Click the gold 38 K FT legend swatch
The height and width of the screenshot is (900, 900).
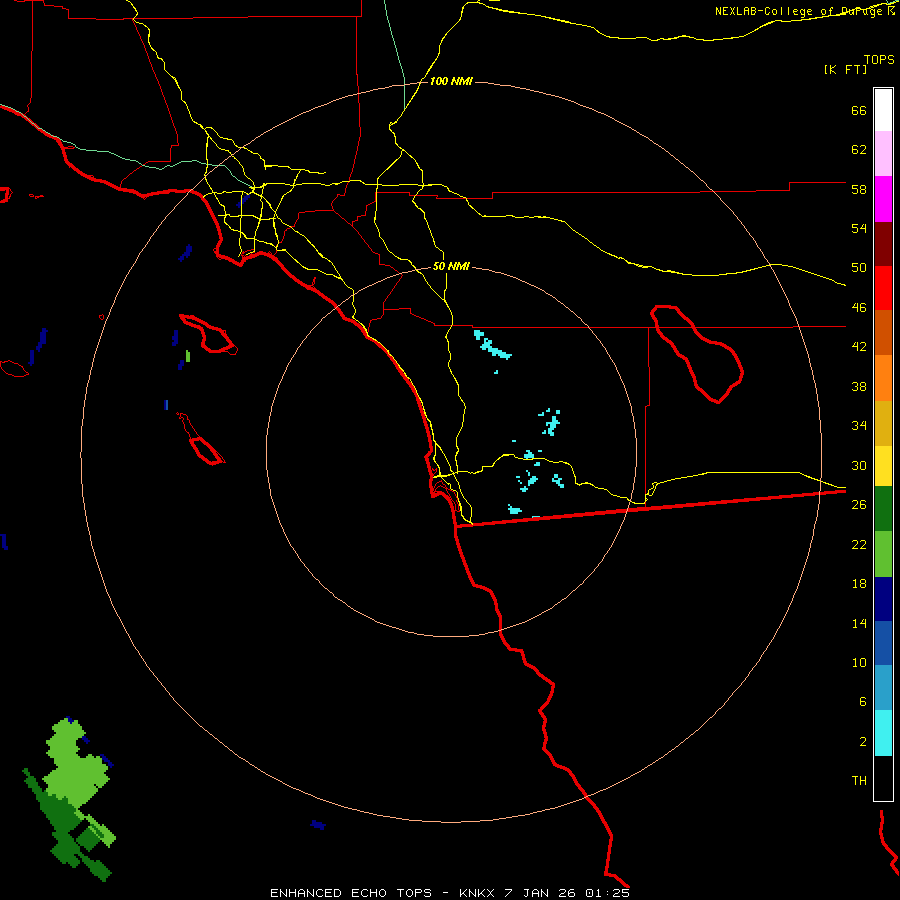883,423
